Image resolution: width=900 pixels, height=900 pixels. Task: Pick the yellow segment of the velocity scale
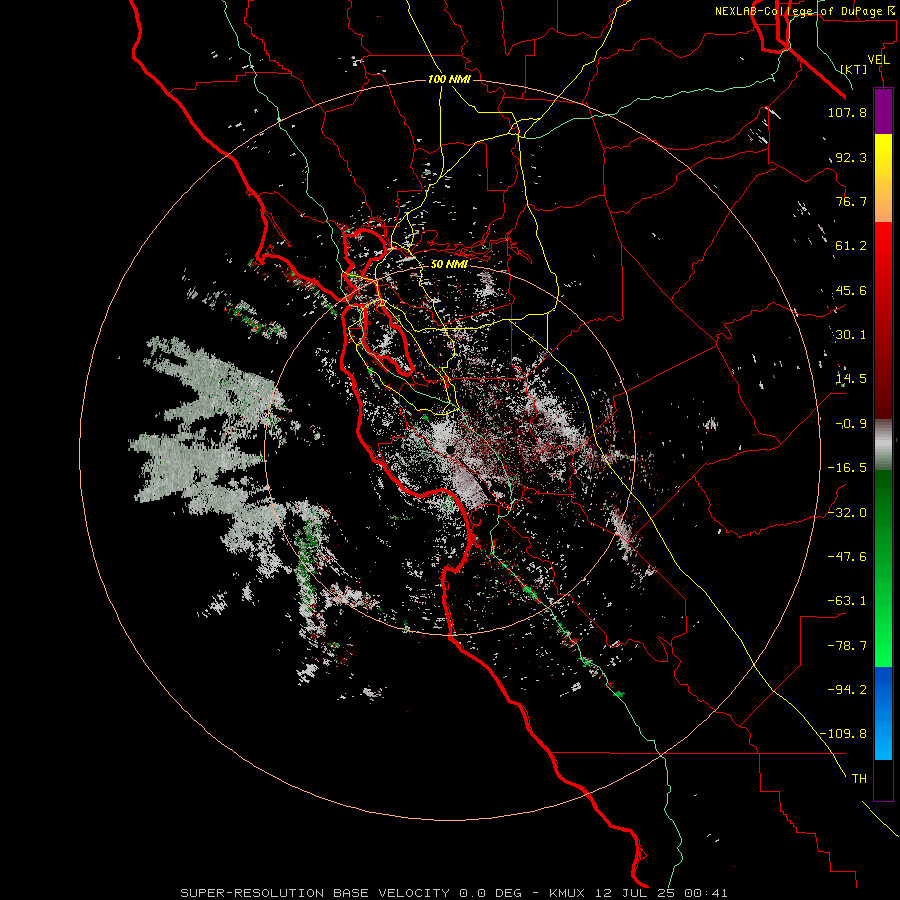coord(883,156)
